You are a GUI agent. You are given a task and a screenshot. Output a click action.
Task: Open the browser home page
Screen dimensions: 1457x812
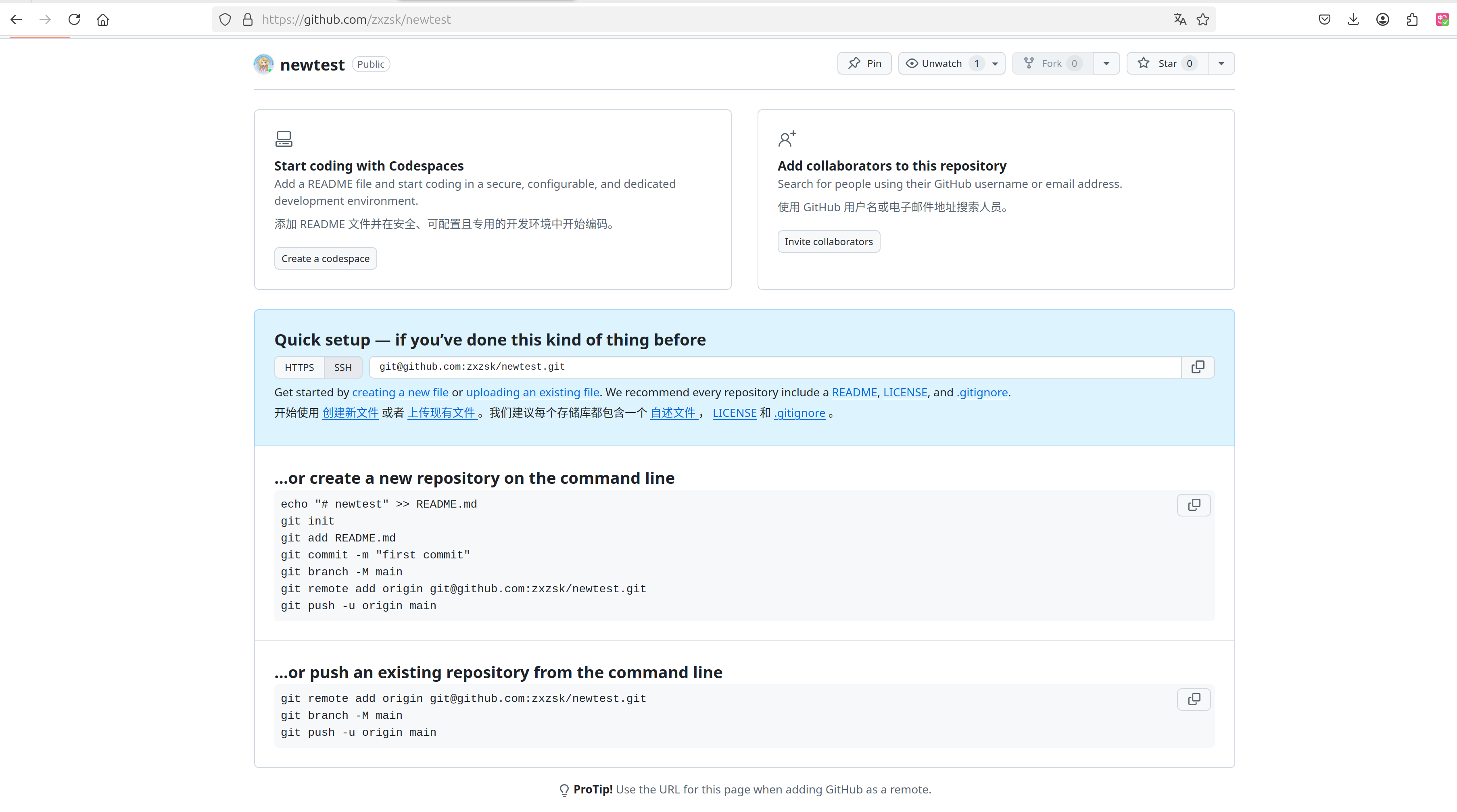point(103,20)
